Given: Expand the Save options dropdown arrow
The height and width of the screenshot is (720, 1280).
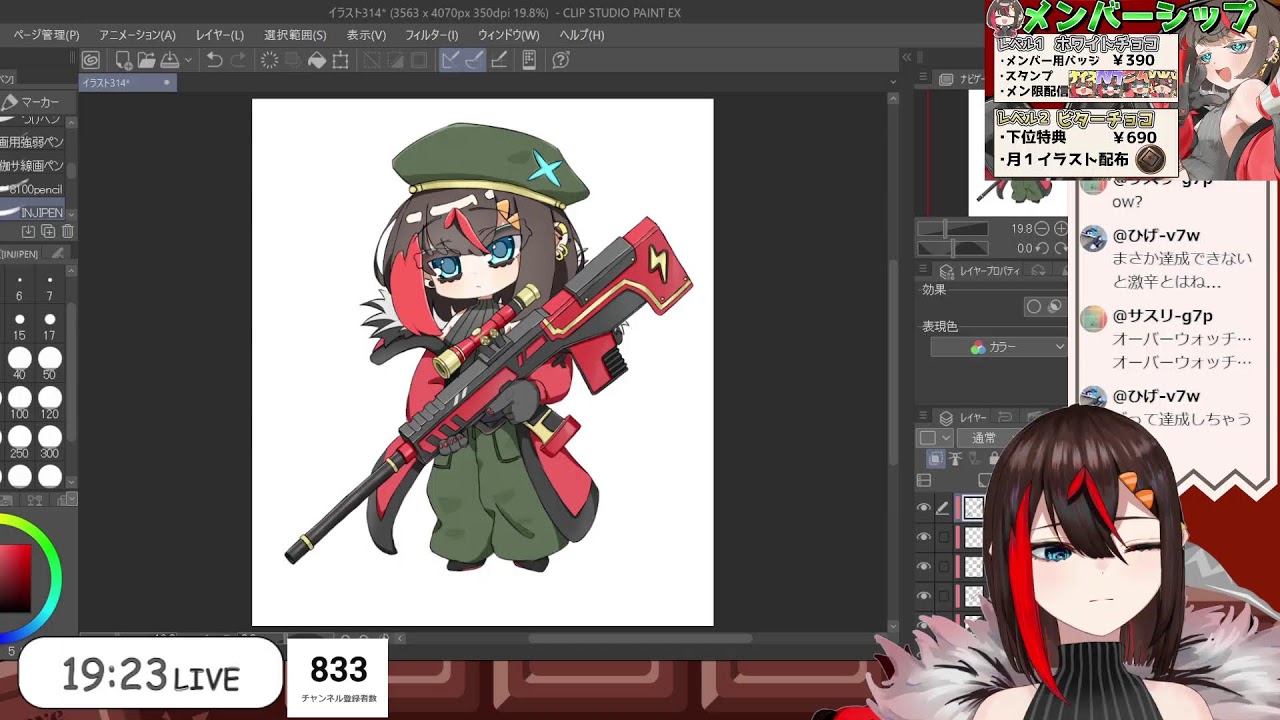Looking at the screenshot, I should click(187, 60).
